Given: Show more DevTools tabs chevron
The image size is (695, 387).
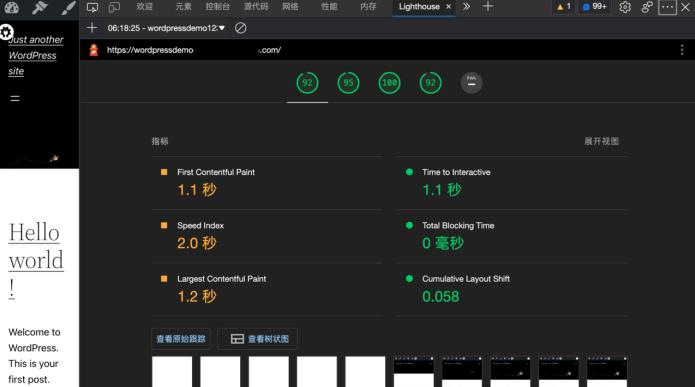Looking at the screenshot, I should (x=466, y=7).
